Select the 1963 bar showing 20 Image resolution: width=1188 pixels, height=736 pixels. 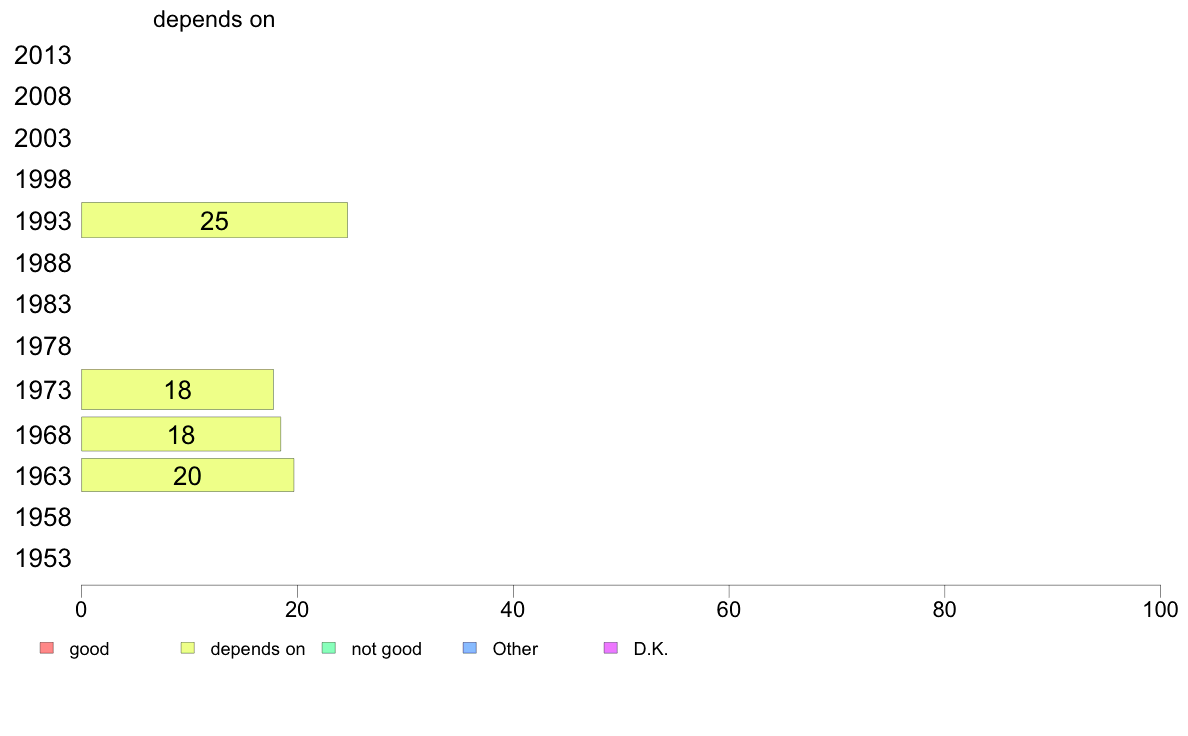[x=187, y=475]
